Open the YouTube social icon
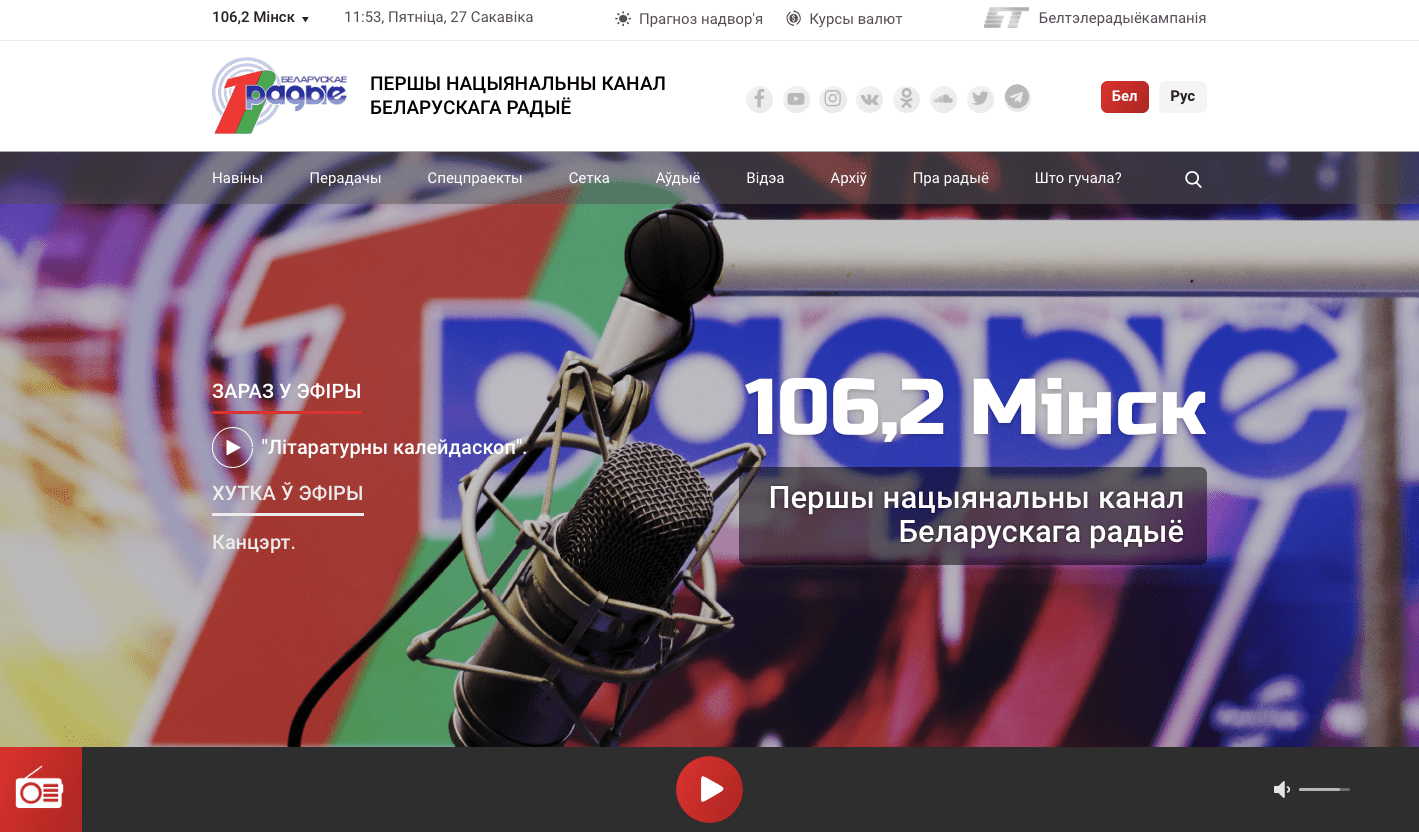The image size is (1419, 832). pos(796,99)
